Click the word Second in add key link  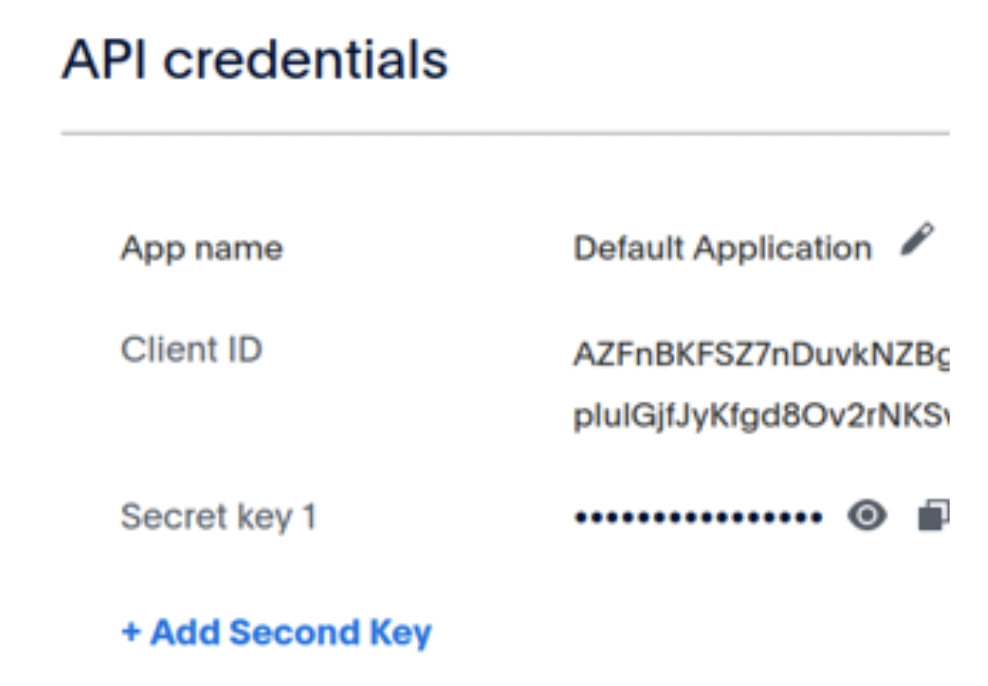coord(294,632)
